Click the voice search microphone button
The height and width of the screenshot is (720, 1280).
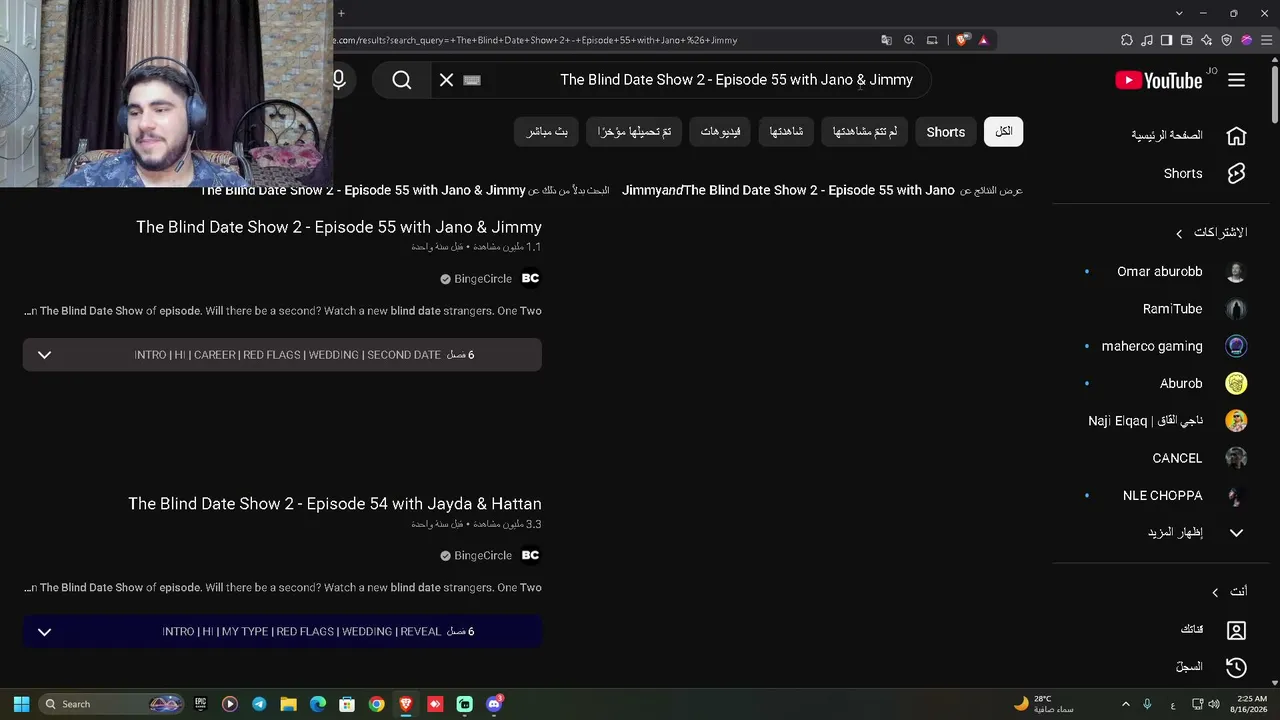[339, 80]
